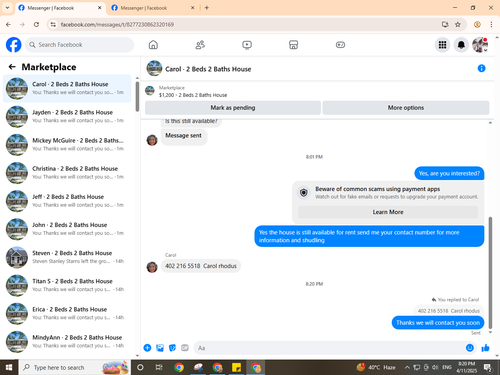Open the Facebook logo home link
500x375 pixels.
pyautogui.click(x=14, y=45)
